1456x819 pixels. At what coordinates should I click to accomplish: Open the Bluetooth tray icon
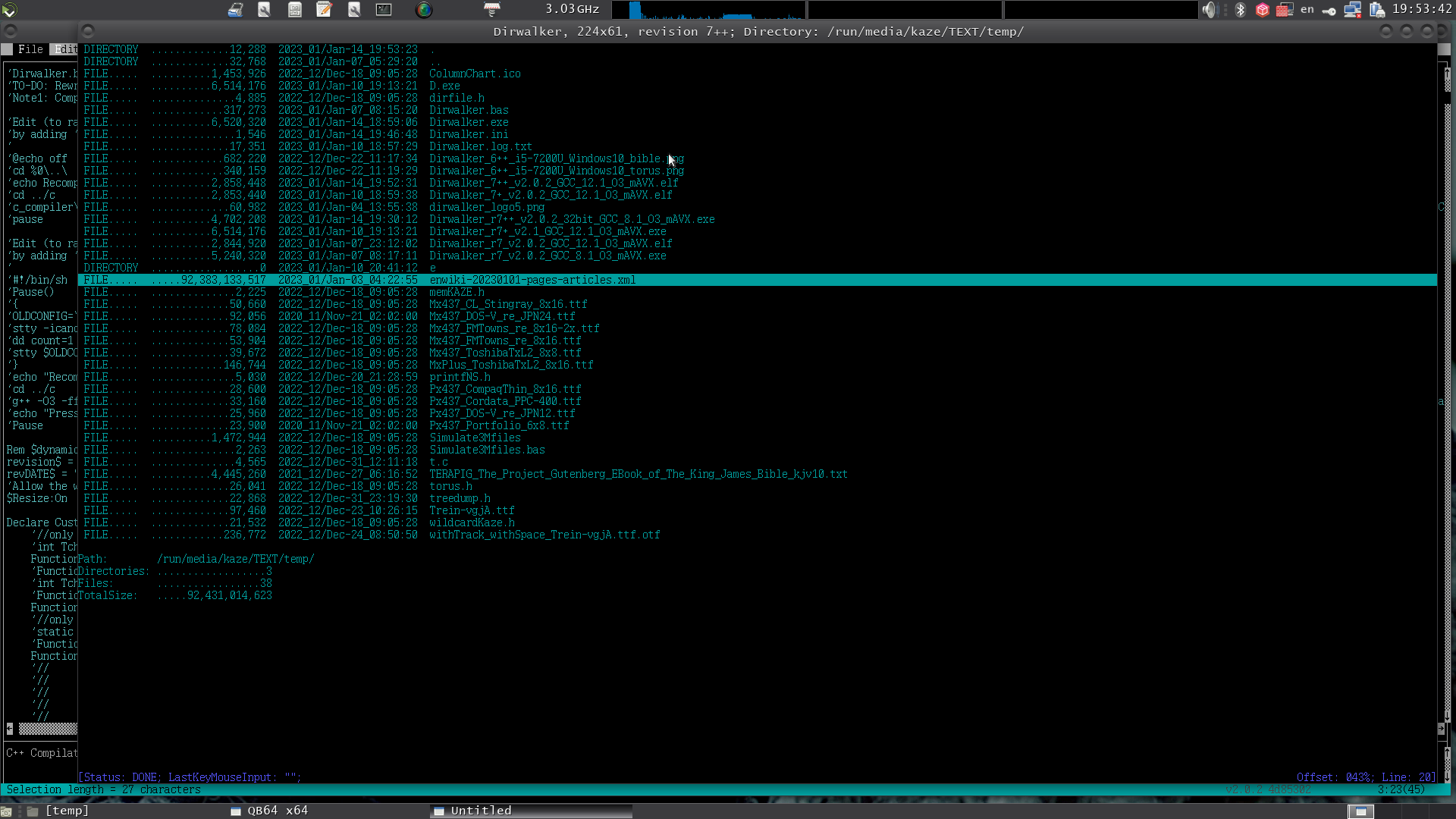1241,10
